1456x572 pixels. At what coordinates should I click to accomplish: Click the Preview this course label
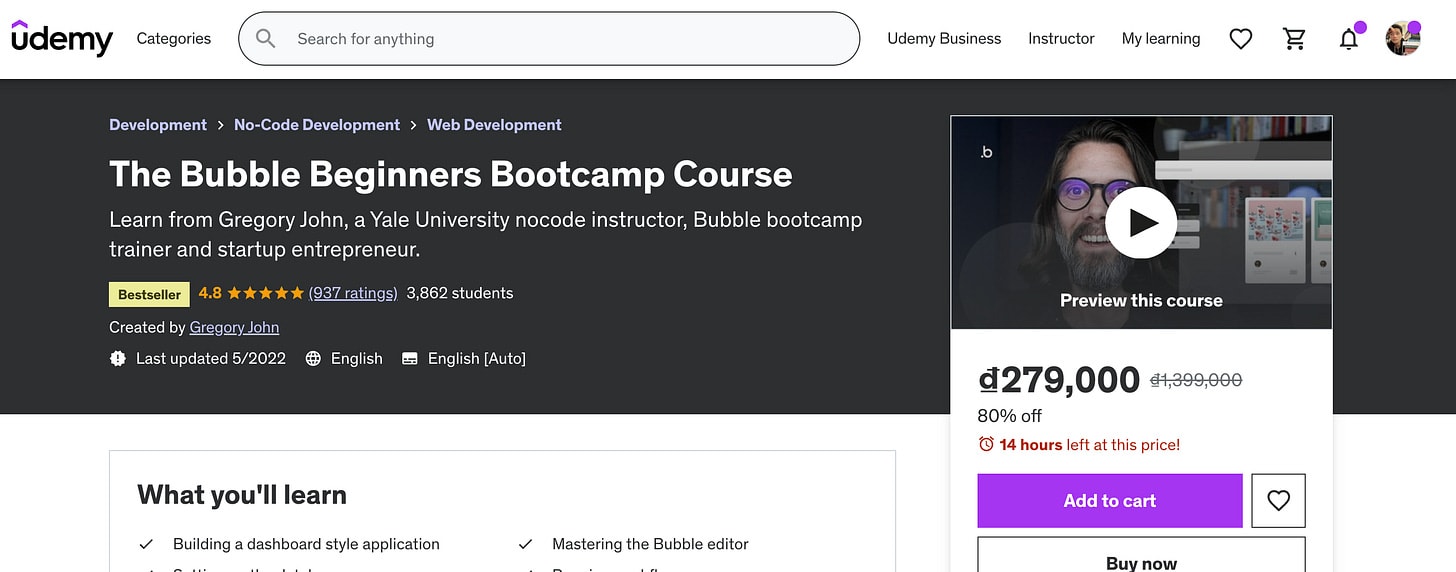pyautogui.click(x=1141, y=300)
